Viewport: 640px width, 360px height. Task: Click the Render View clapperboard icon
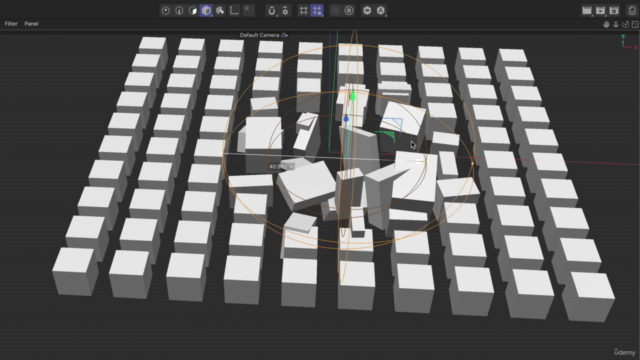587,11
